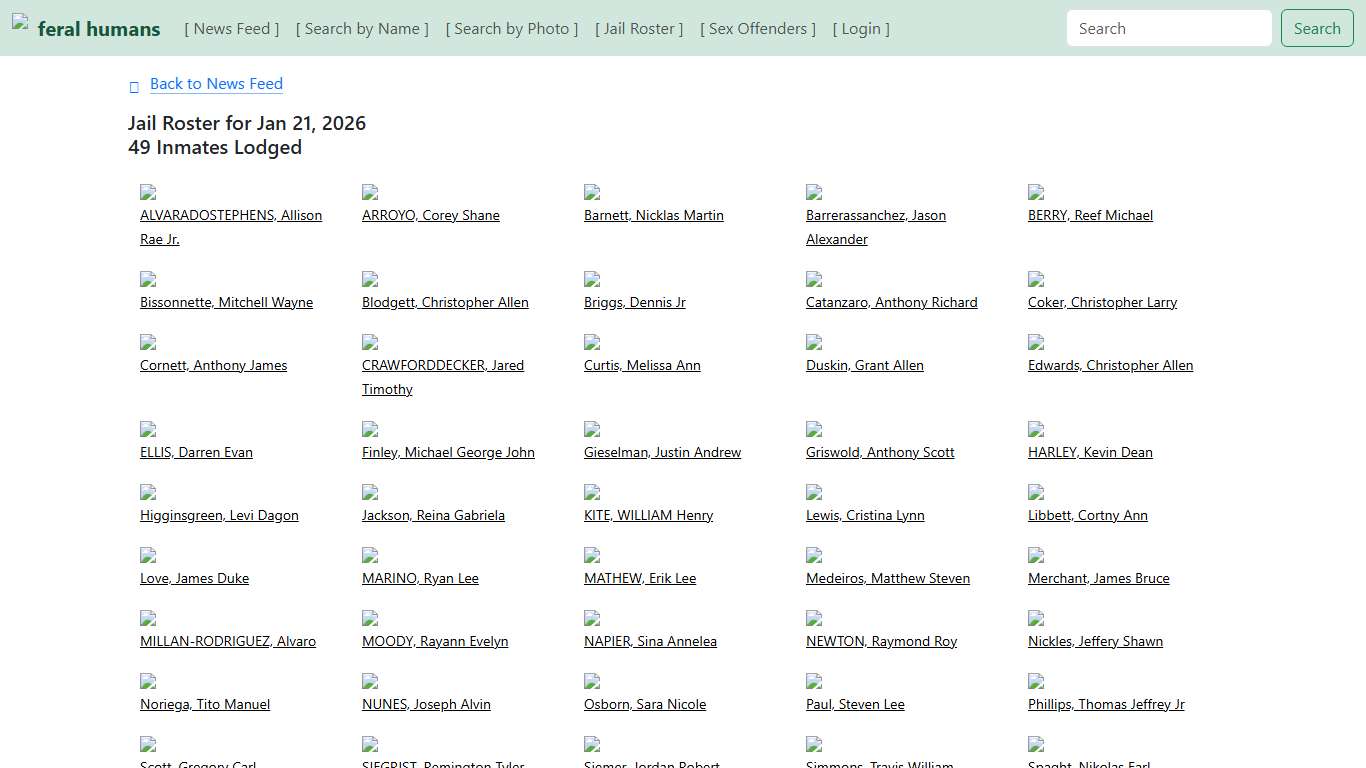Follow the Back to News Feed link
Screen dimensions: 1366x768
[x=216, y=84]
